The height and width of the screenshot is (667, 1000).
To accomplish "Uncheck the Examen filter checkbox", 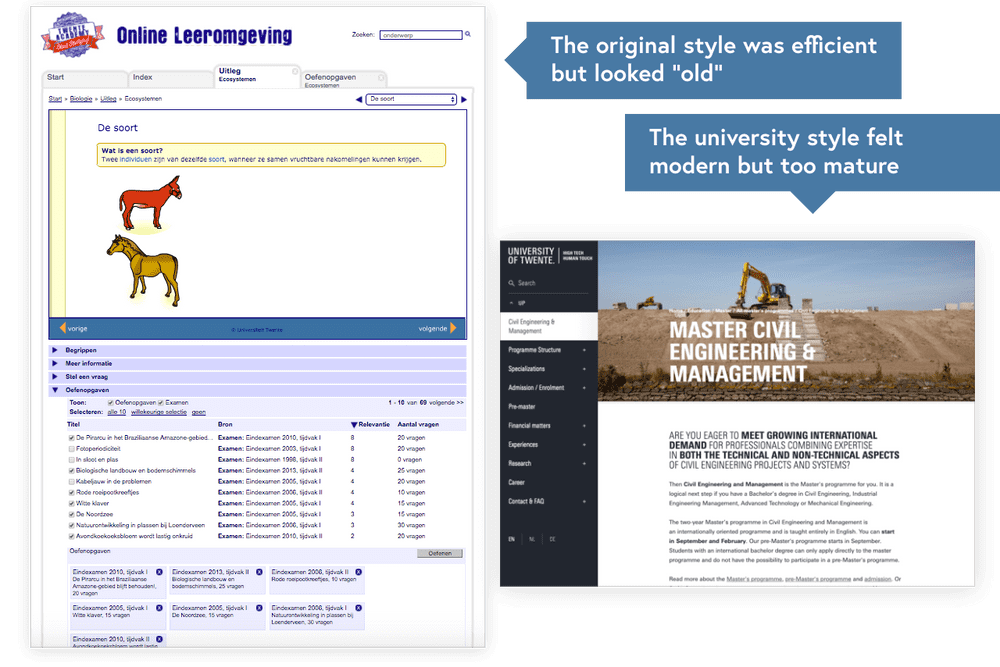I will pyautogui.click(x=162, y=401).
